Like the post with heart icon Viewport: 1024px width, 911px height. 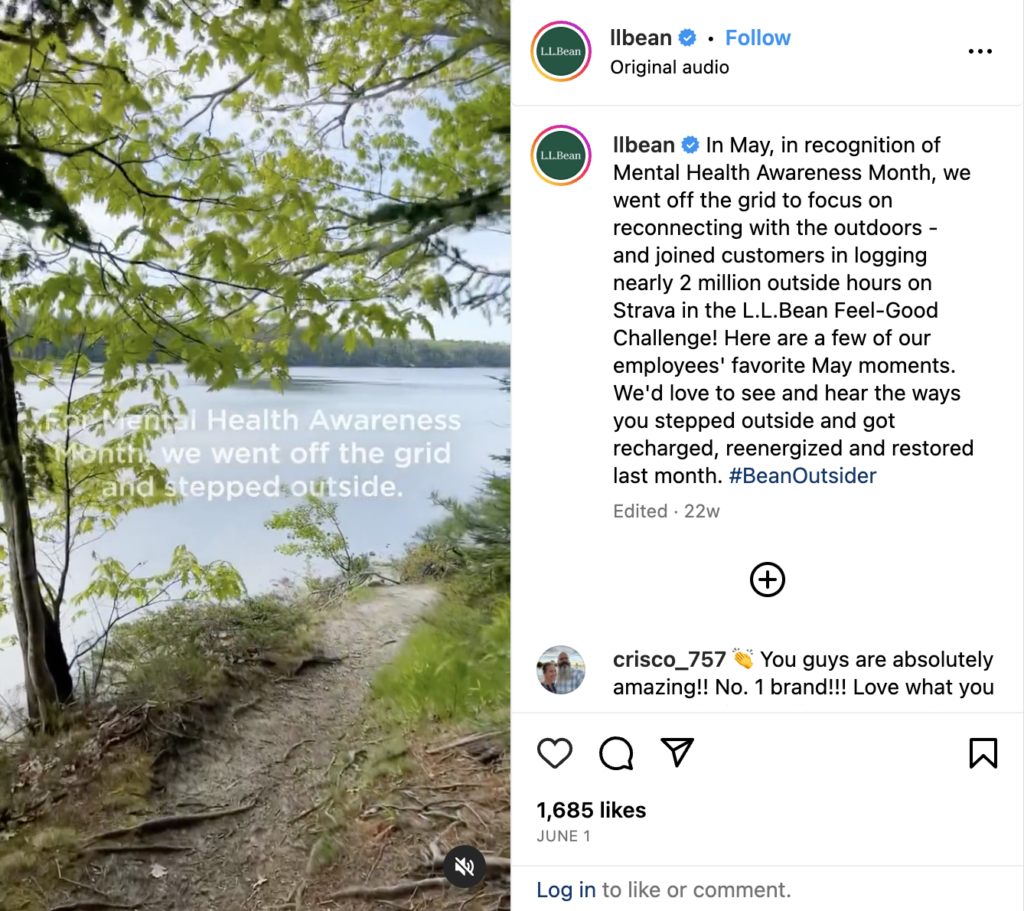[x=555, y=753]
